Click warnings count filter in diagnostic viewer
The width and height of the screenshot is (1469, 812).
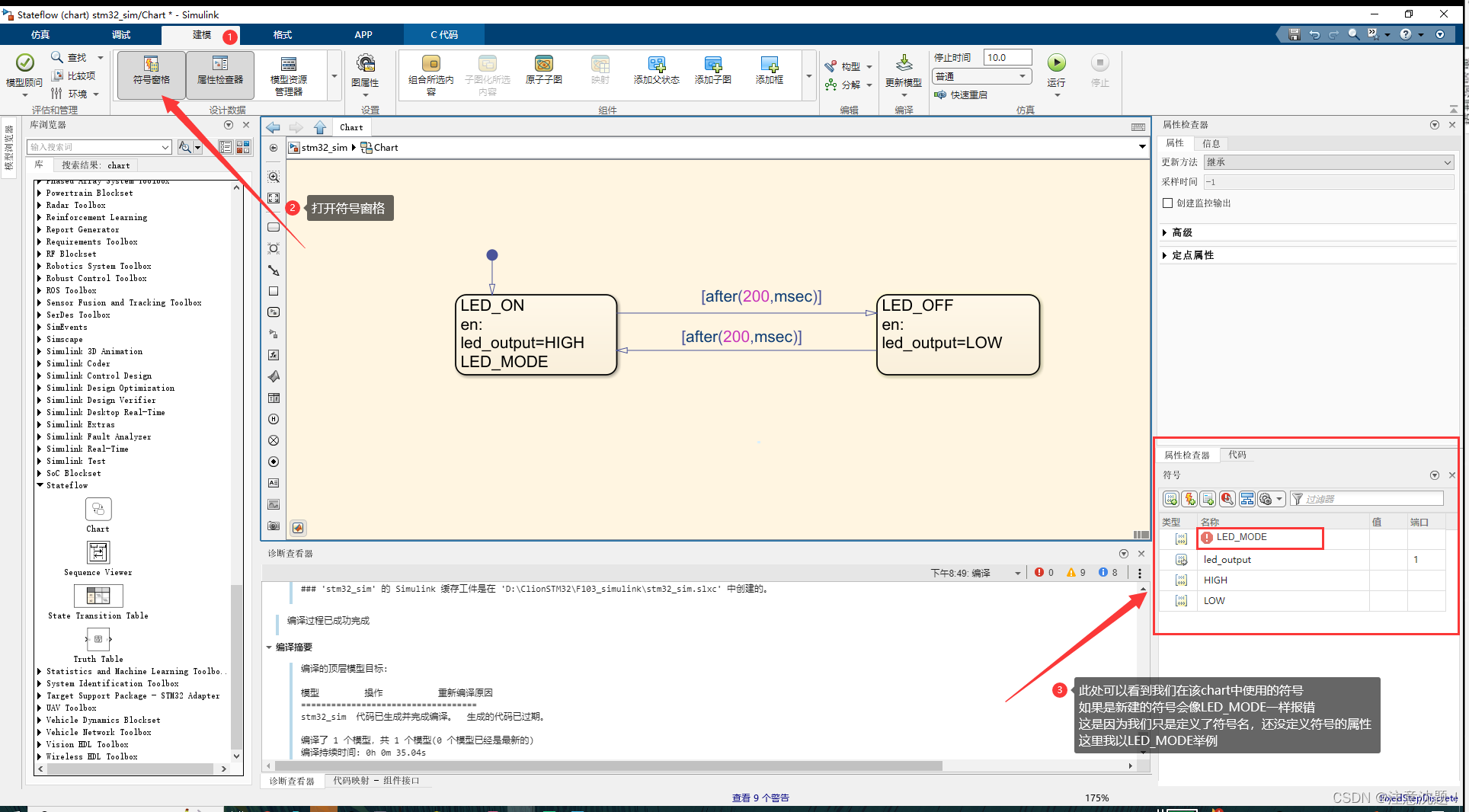(x=1077, y=573)
